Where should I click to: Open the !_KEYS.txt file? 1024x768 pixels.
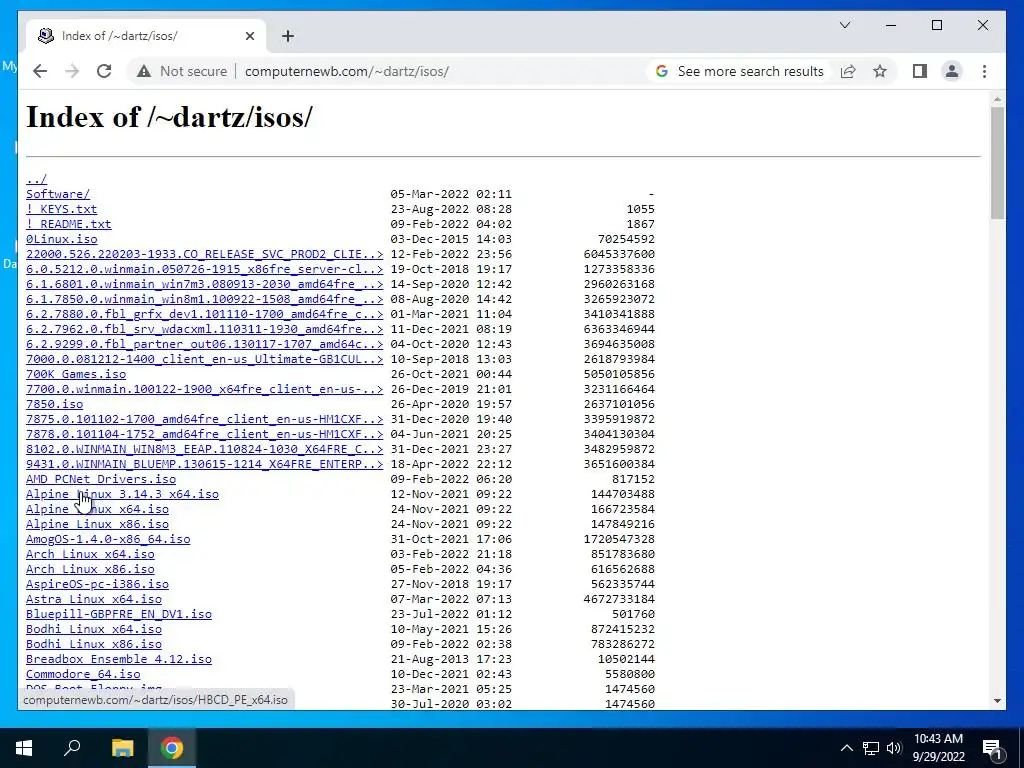pos(61,209)
